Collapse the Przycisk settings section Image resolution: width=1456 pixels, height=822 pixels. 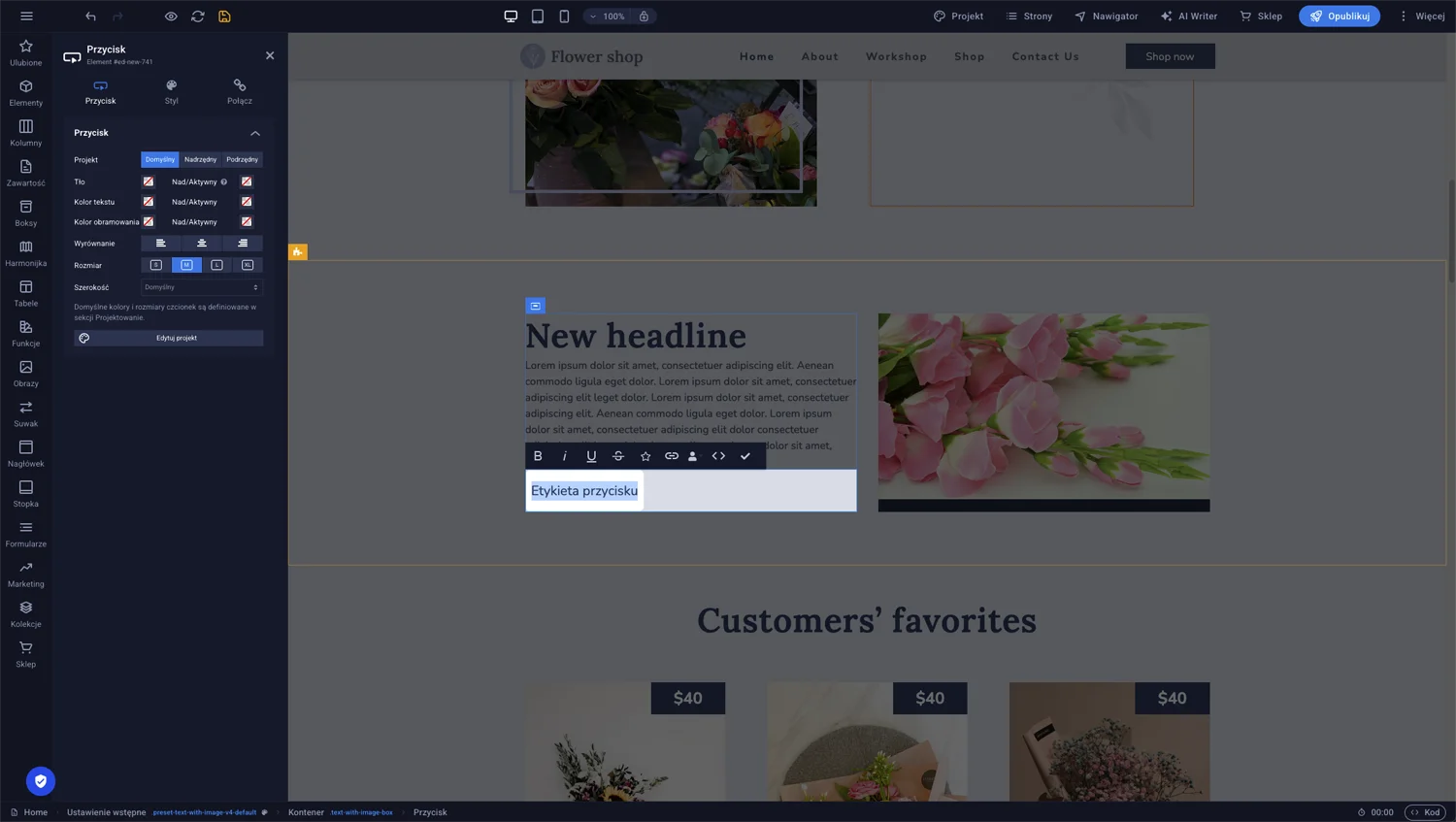tap(255, 133)
